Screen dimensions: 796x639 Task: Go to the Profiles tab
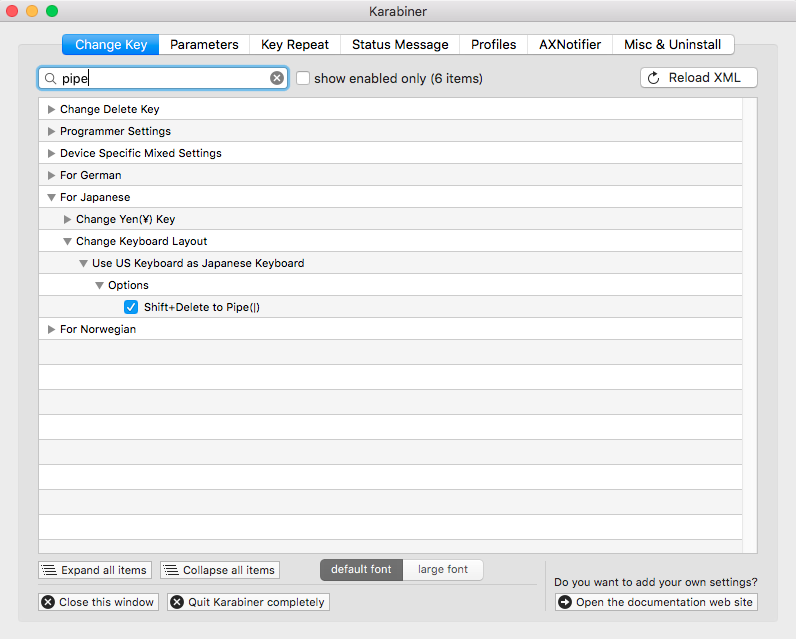[x=493, y=45]
